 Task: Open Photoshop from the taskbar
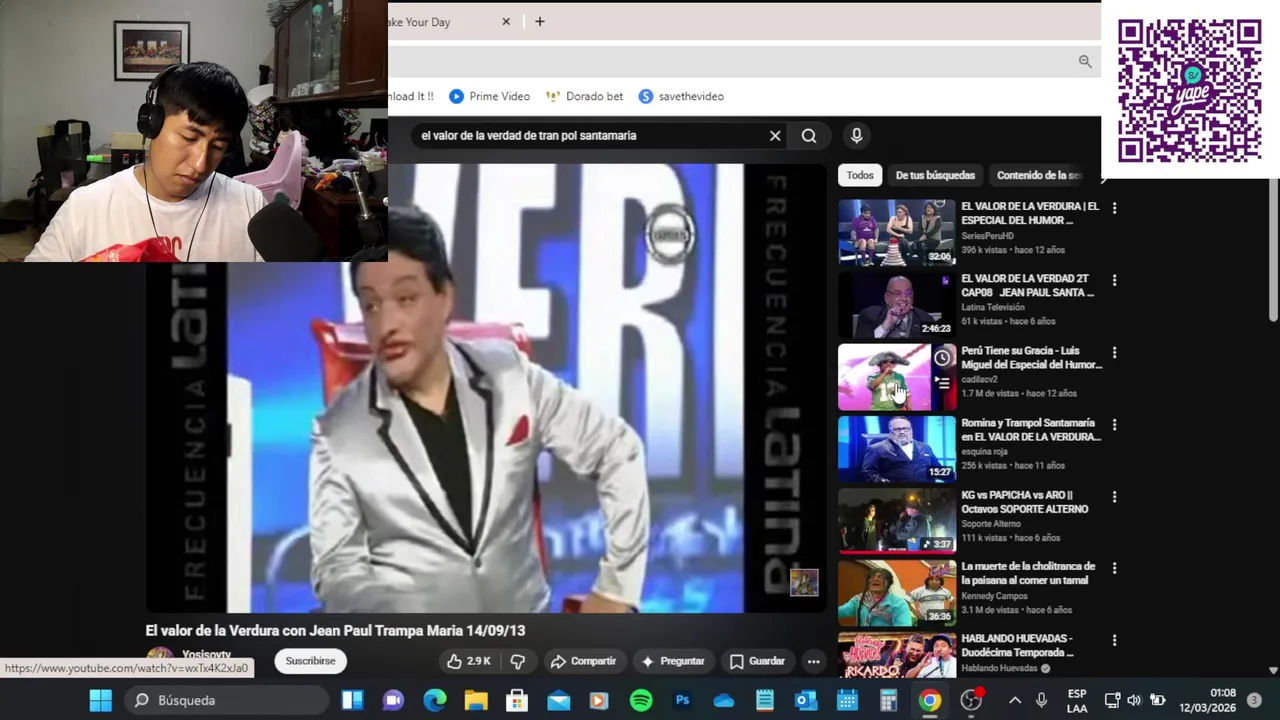point(683,700)
